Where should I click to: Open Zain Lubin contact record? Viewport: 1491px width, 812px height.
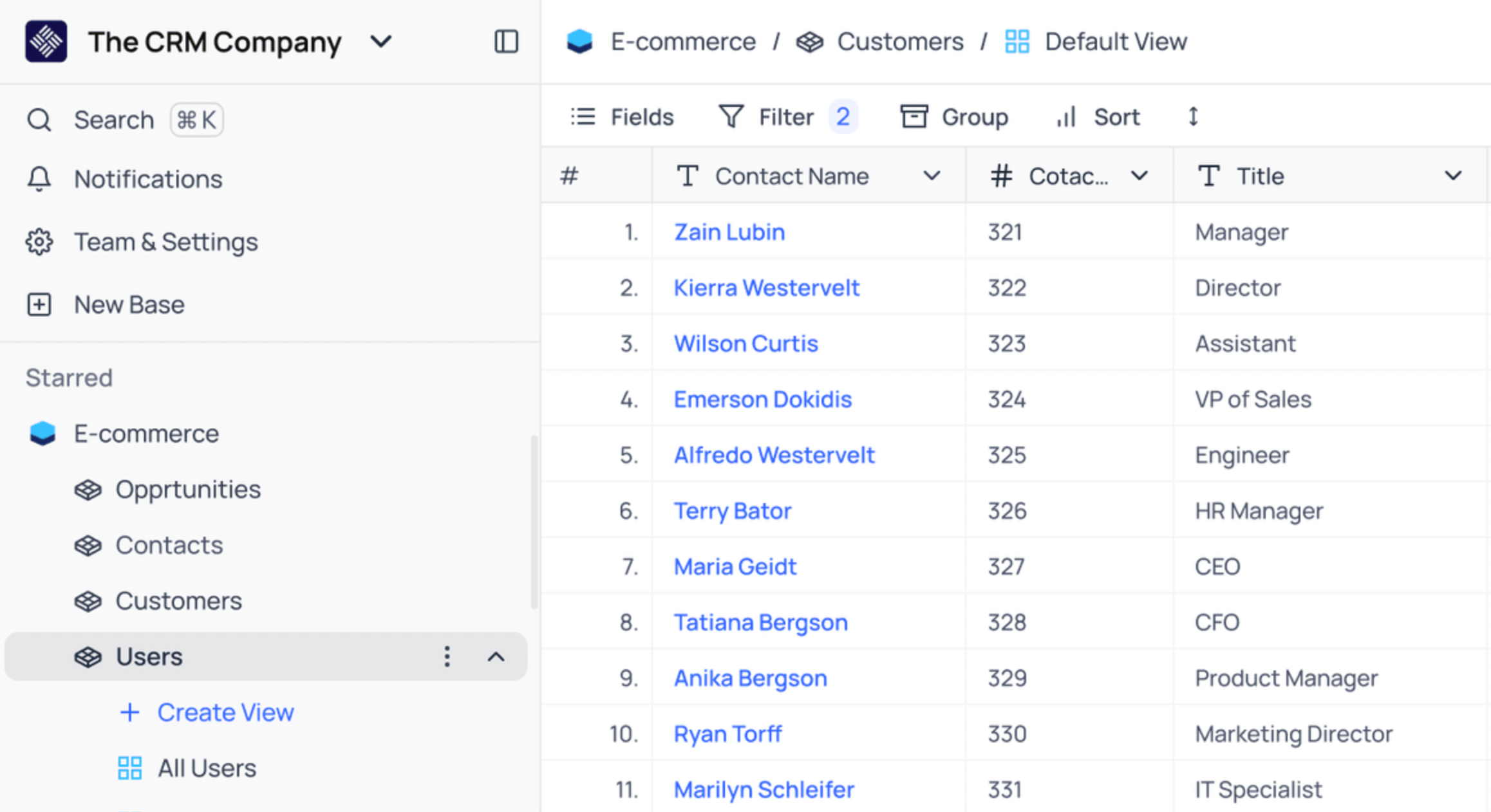pos(729,232)
